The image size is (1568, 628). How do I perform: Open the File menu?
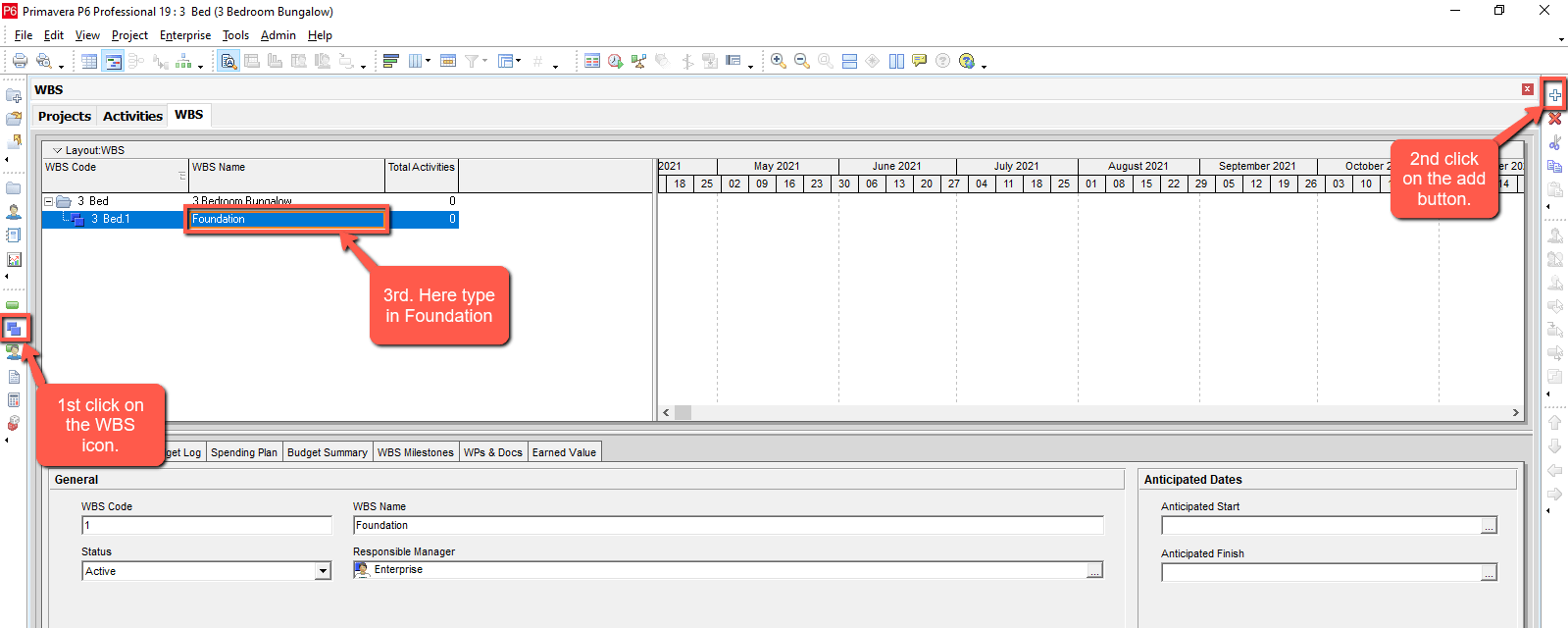(24, 35)
